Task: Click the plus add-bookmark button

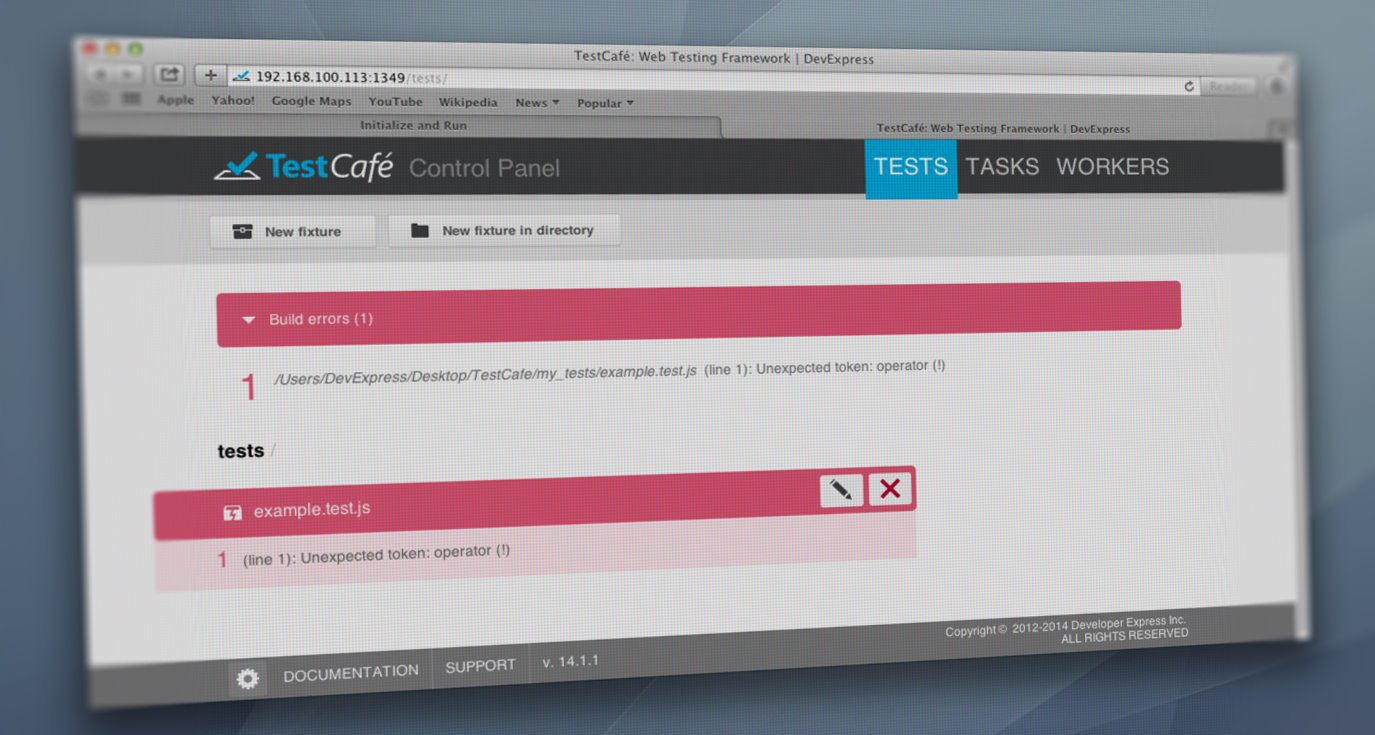Action: click(x=210, y=75)
